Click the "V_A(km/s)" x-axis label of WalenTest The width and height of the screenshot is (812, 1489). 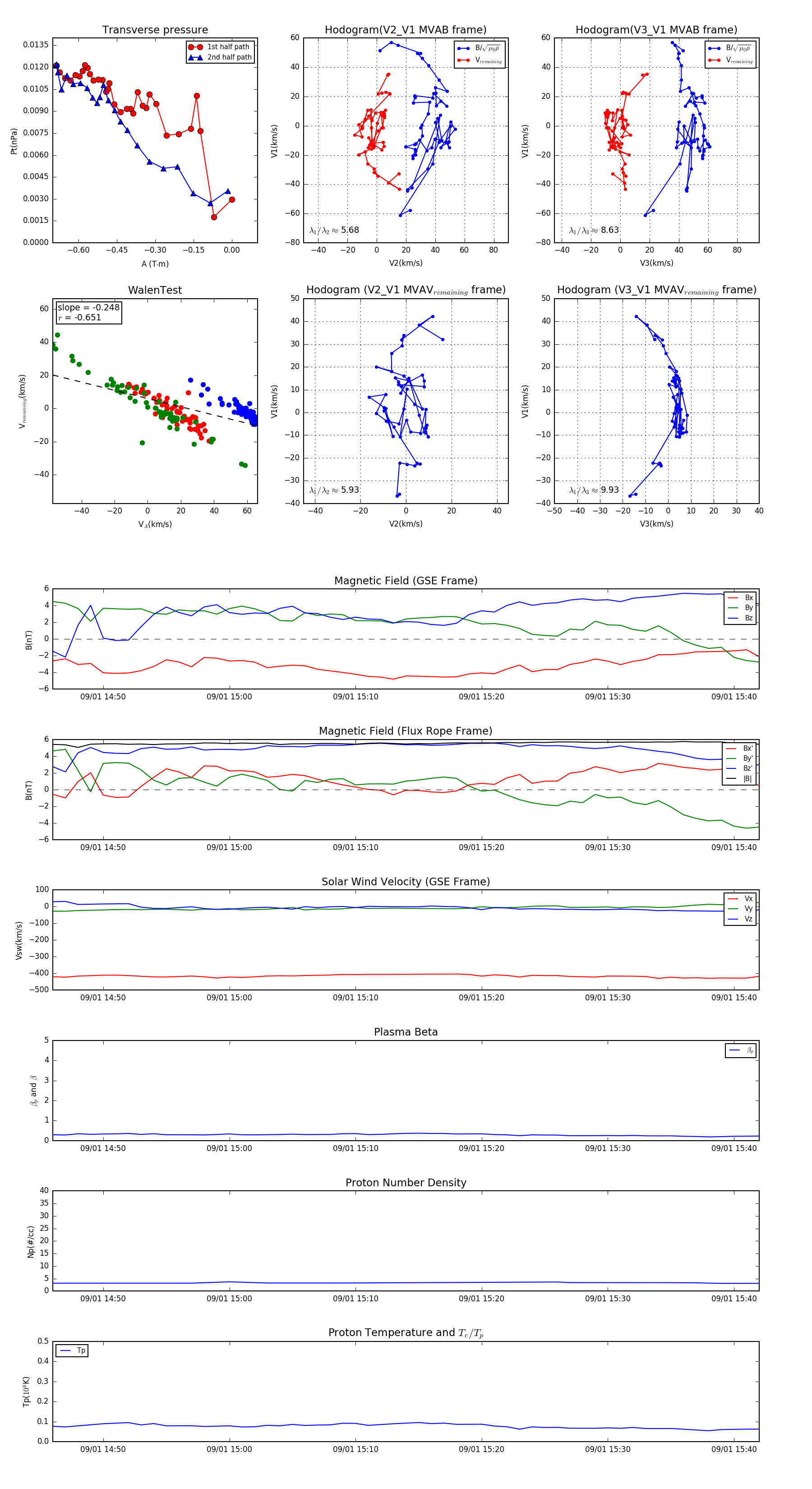pyautogui.click(x=155, y=524)
